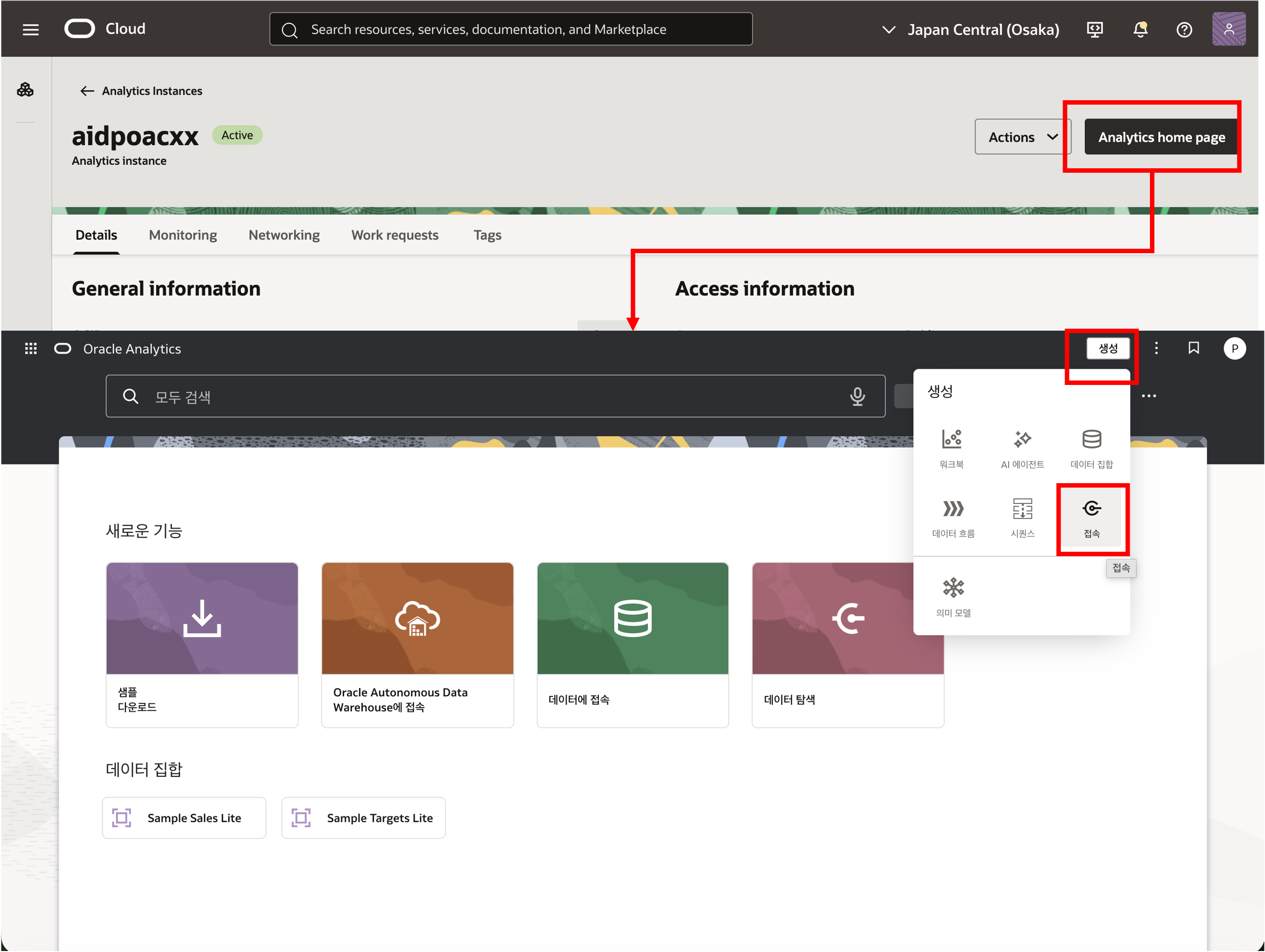Screen dimensions: 1265x952
Task: Open the Oracle Analytics app grid navigator
Action: point(31,348)
